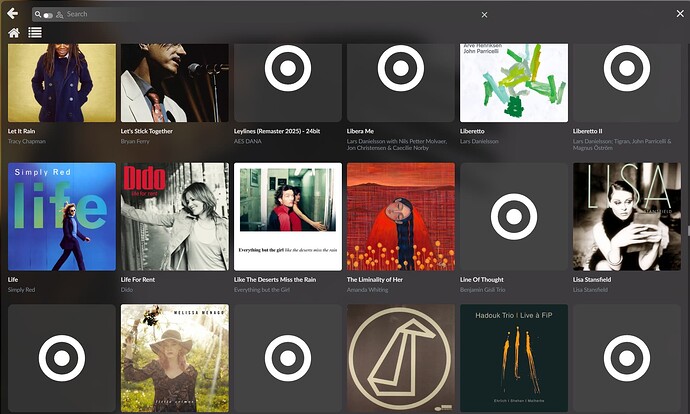Click the 'Line Of Thought' title
The height and width of the screenshot is (414, 690).
tap(482, 279)
